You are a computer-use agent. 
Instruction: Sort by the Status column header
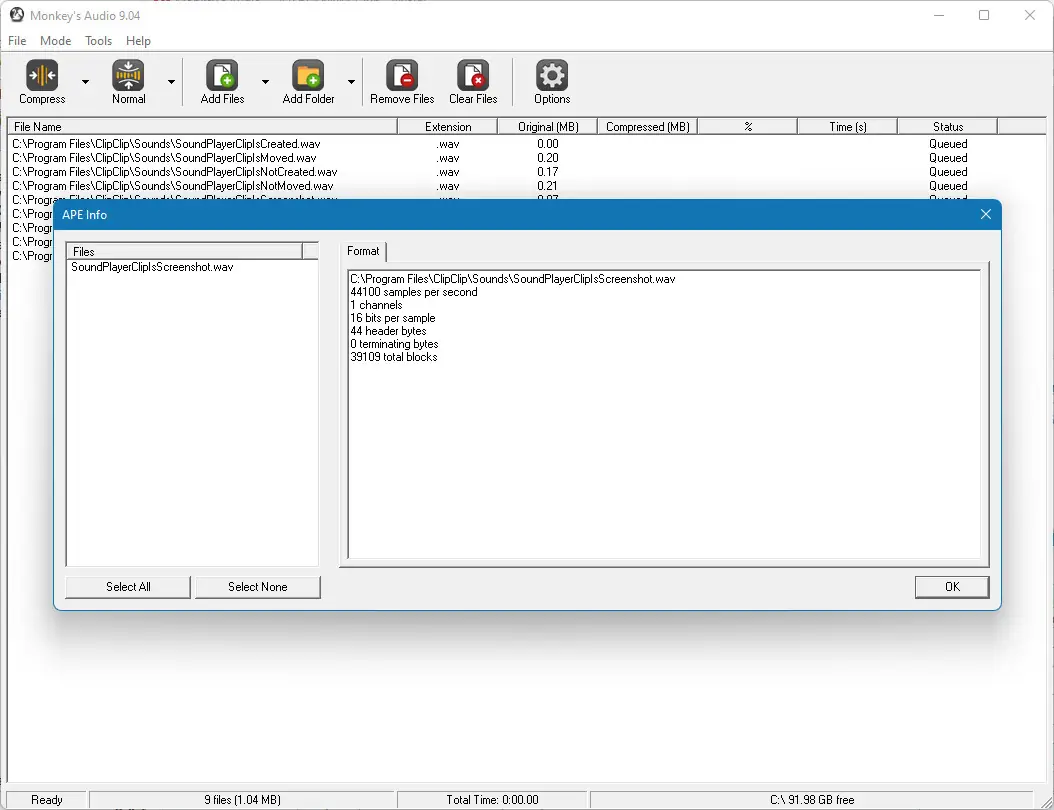(948, 126)
